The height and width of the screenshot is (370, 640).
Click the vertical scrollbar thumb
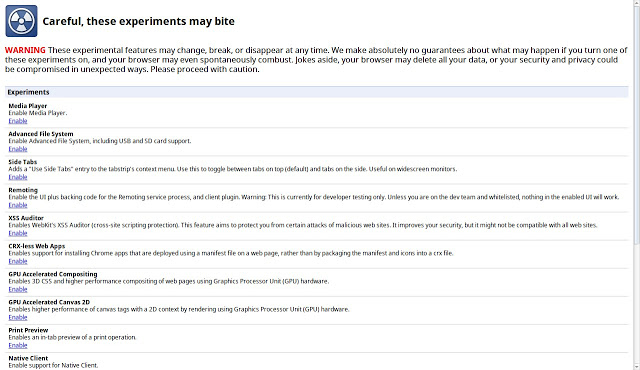(x=637, y=124)
